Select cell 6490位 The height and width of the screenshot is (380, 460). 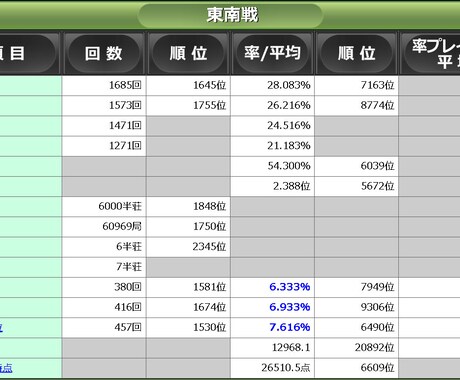point(356,327)
